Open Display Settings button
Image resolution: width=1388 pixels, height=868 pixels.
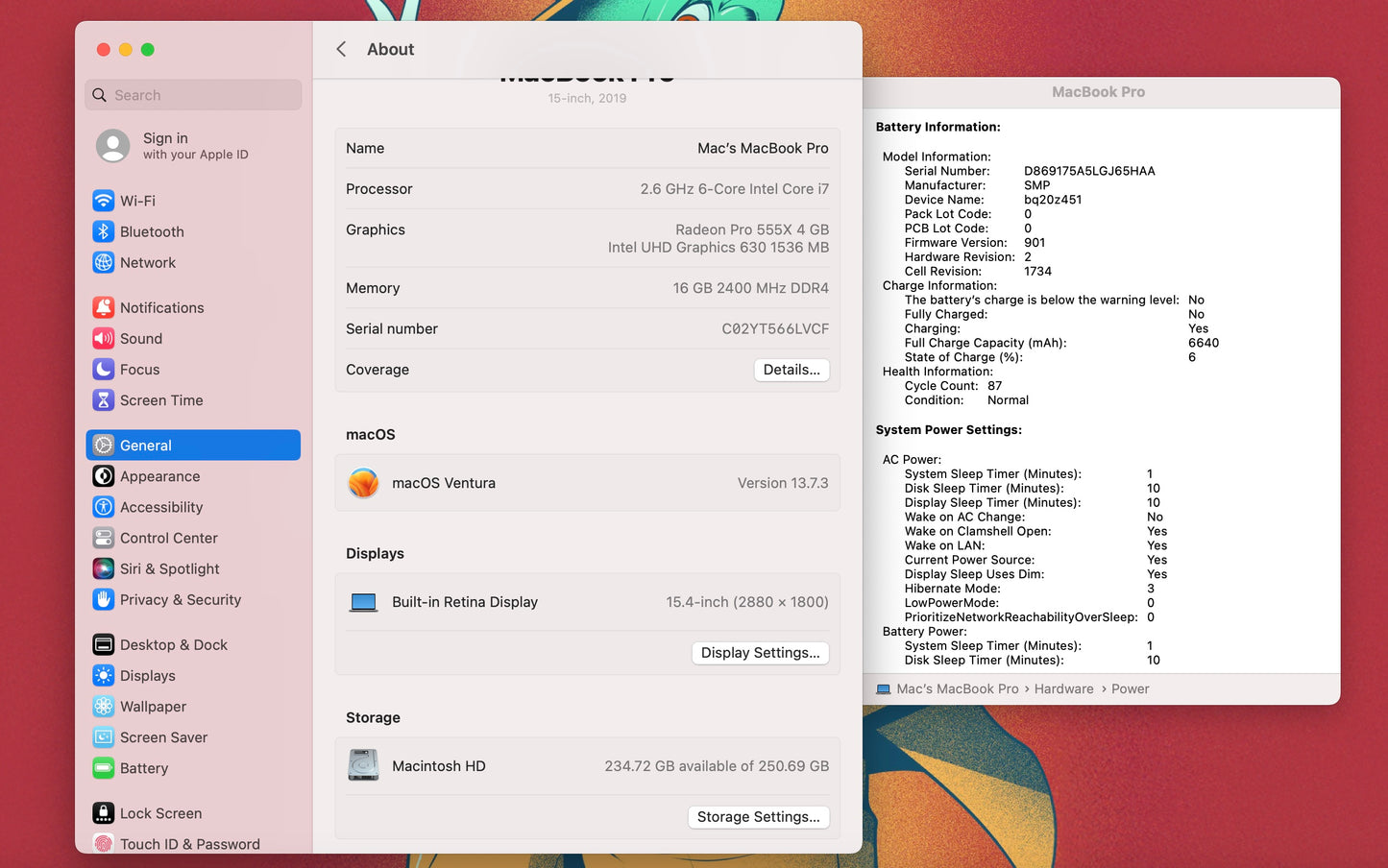(760, 653)
